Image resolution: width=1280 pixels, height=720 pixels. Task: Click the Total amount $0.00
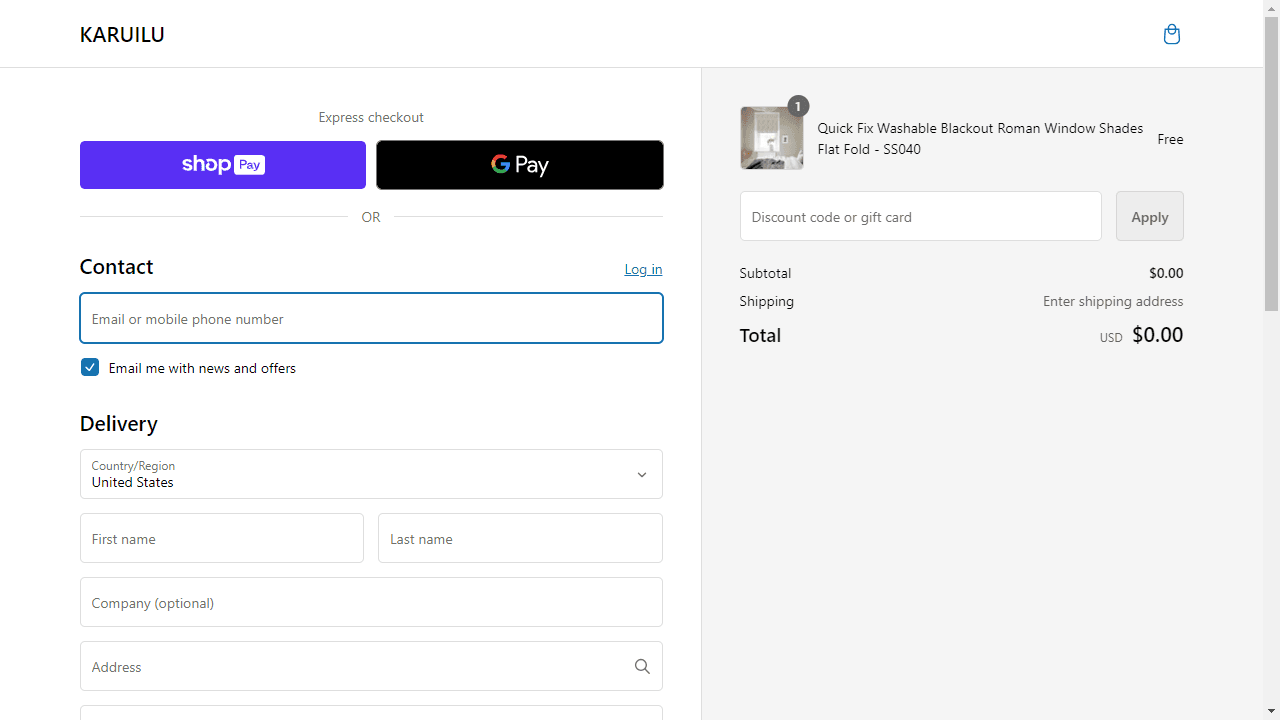point(1157,335)
